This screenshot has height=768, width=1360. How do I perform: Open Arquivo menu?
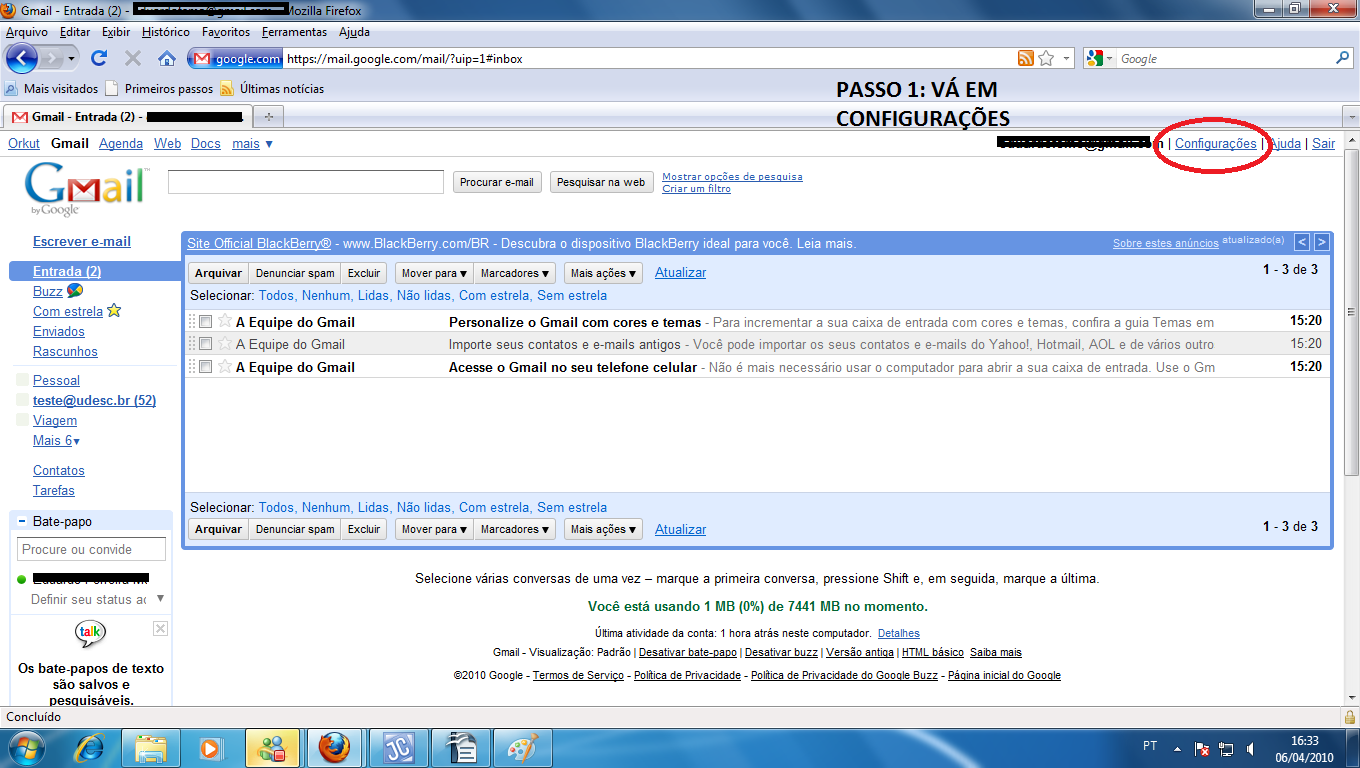click(27, 32)
